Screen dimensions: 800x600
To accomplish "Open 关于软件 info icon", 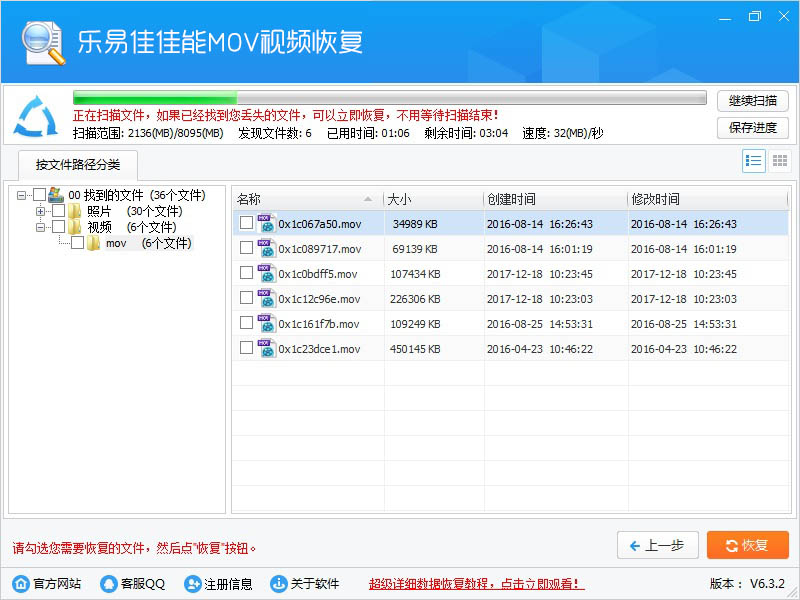I will coord(275,584).
